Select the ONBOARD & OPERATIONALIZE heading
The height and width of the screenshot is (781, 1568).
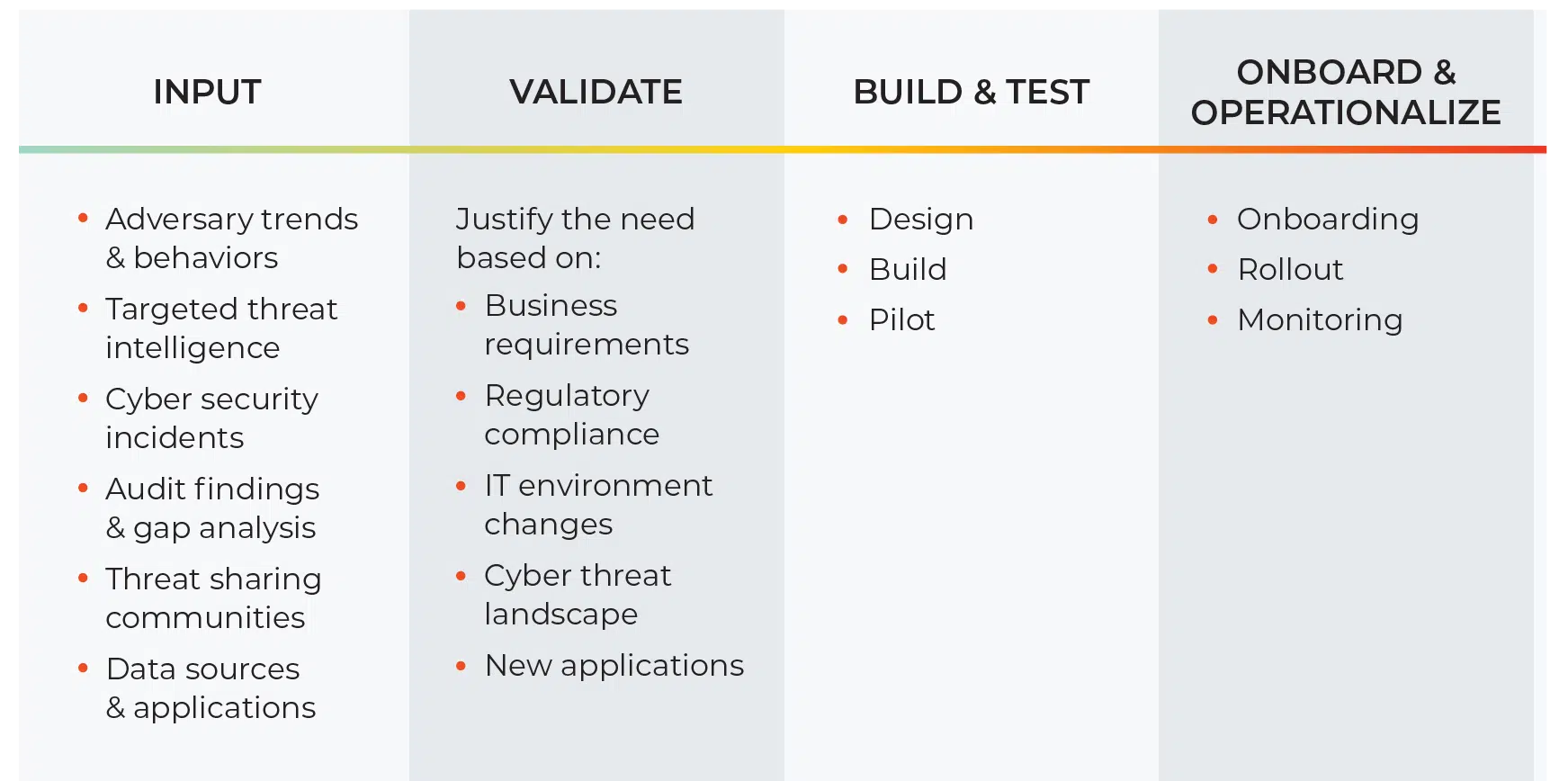pos(1345,92)
